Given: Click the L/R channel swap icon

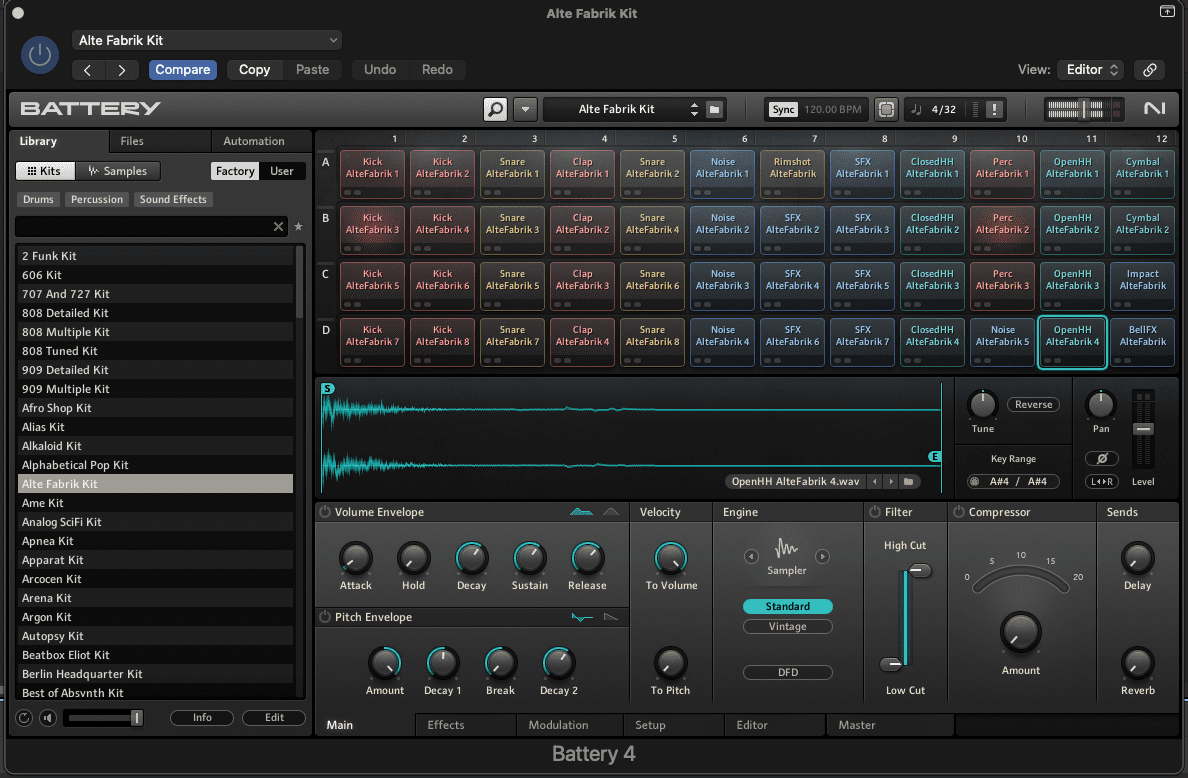Looking at the screenshot, I should [1102, 481].
